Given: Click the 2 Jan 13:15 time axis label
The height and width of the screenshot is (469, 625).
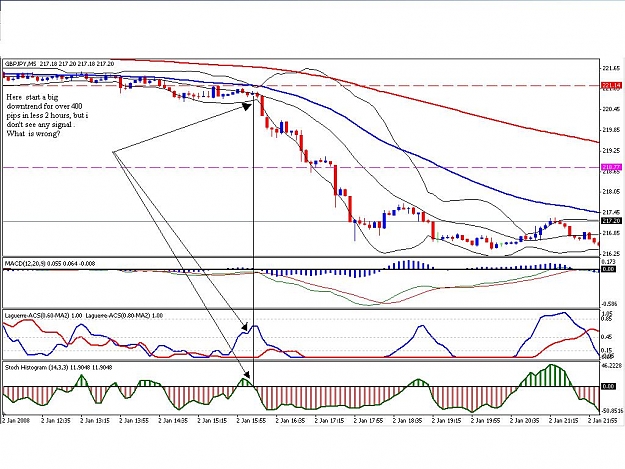Looking at the screenshot, I should 95,420.
